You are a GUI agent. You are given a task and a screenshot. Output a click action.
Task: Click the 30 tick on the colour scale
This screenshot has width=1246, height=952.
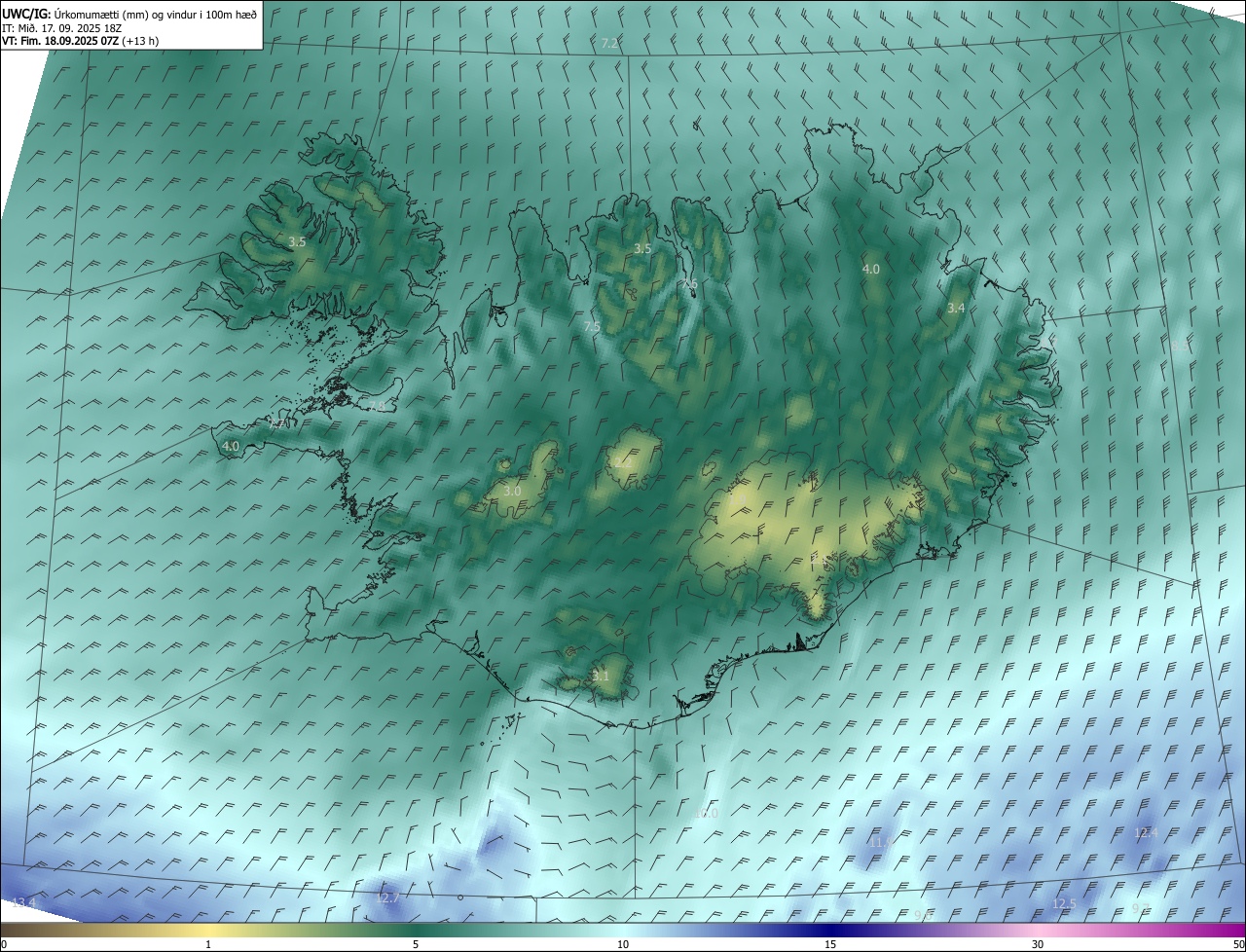point(1038,944)
